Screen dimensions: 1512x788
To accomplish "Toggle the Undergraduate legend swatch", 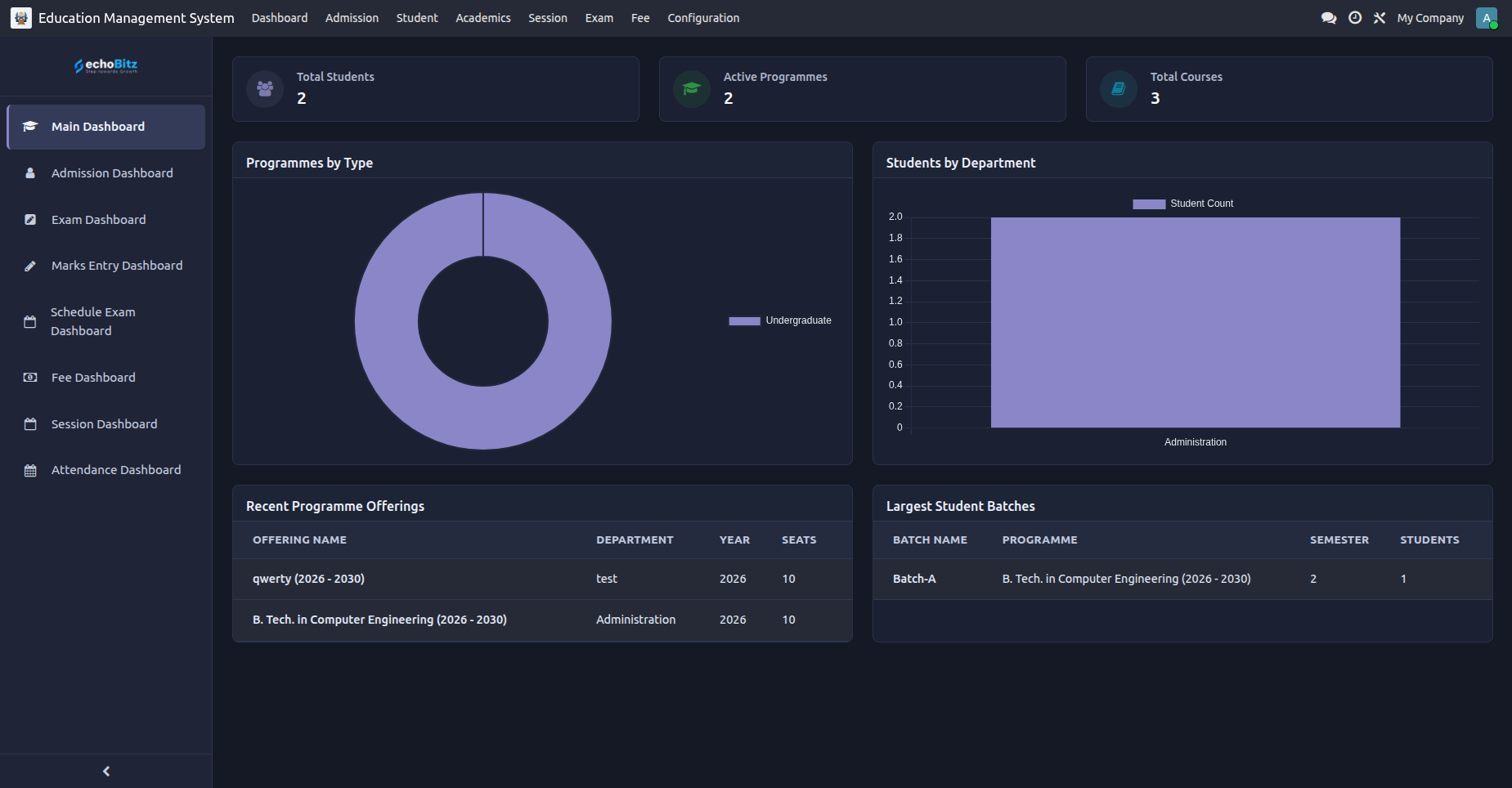I will (x=744, y=321).
